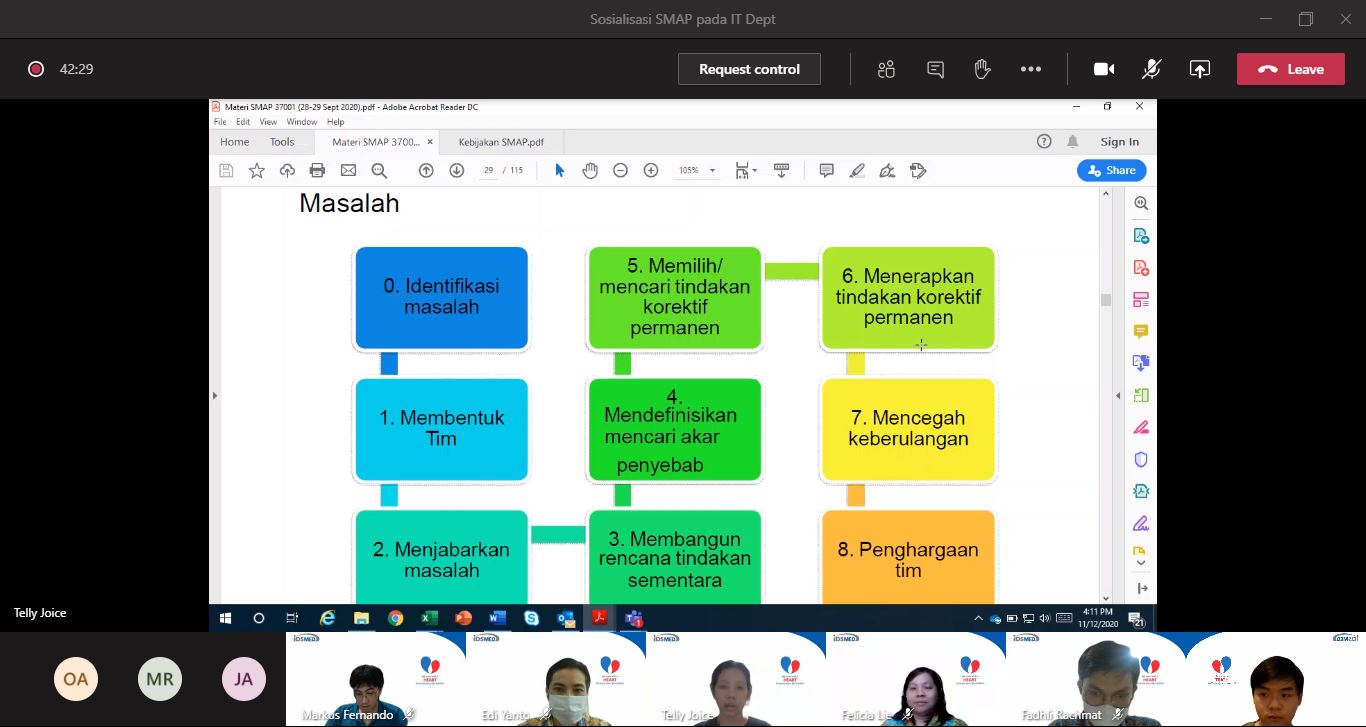This screenshot has width=1366, height=727.
Task: Click the PDF vertical scrollbar thumb
Action: (x=1105, y=300)
